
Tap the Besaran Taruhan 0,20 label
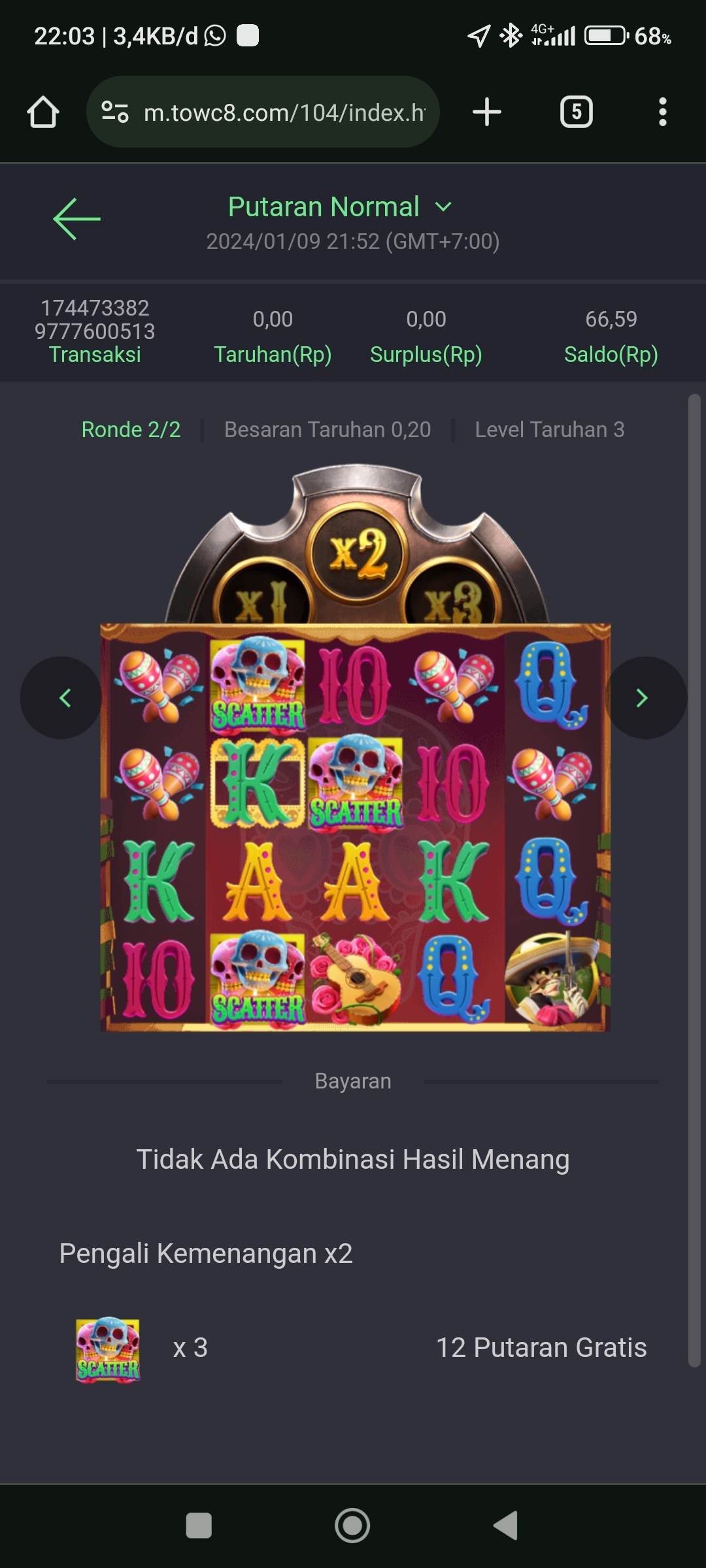tap(328, 430)
